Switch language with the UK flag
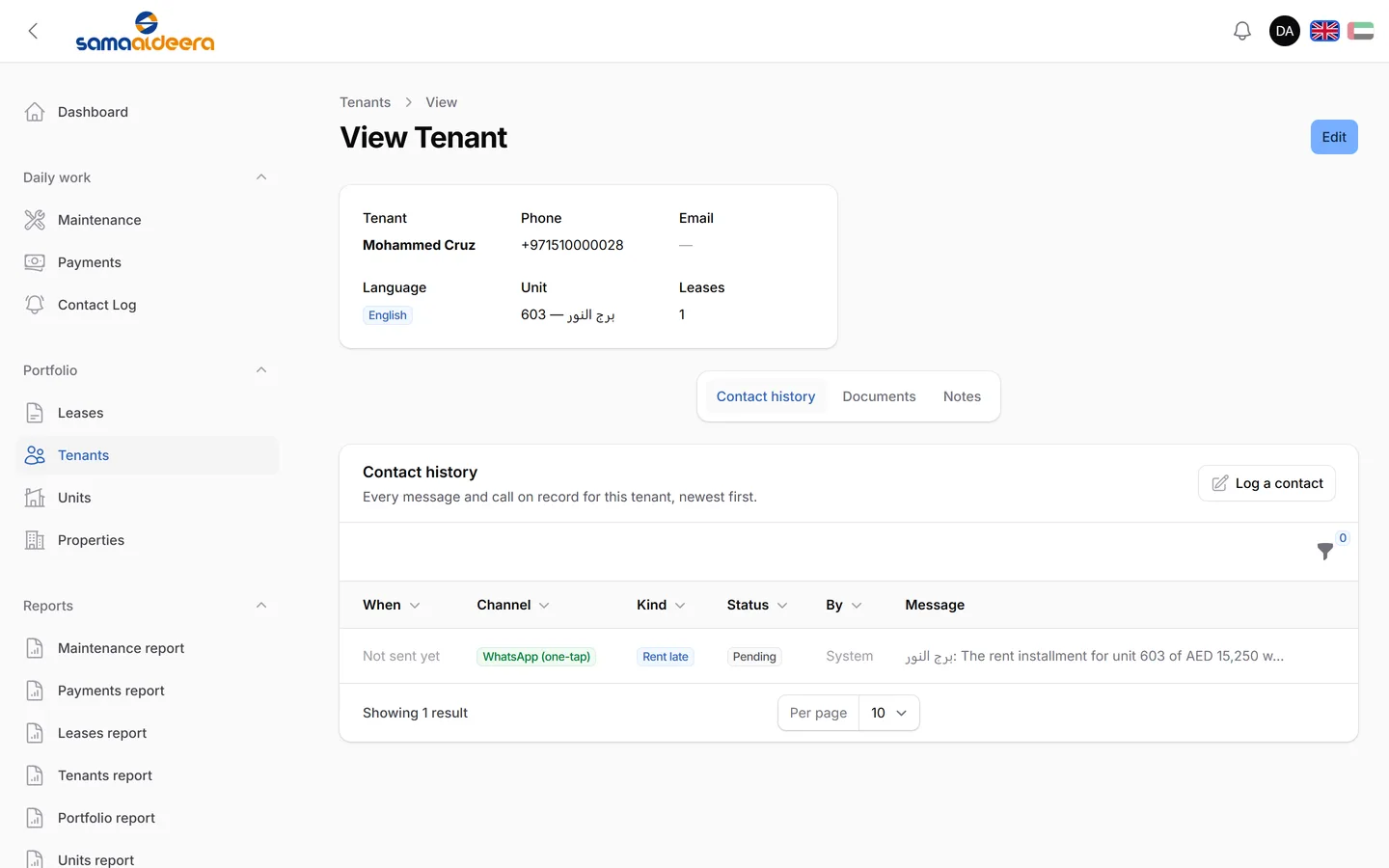The height and width of the screenshot is (868, 1389). coord(1324,31)
